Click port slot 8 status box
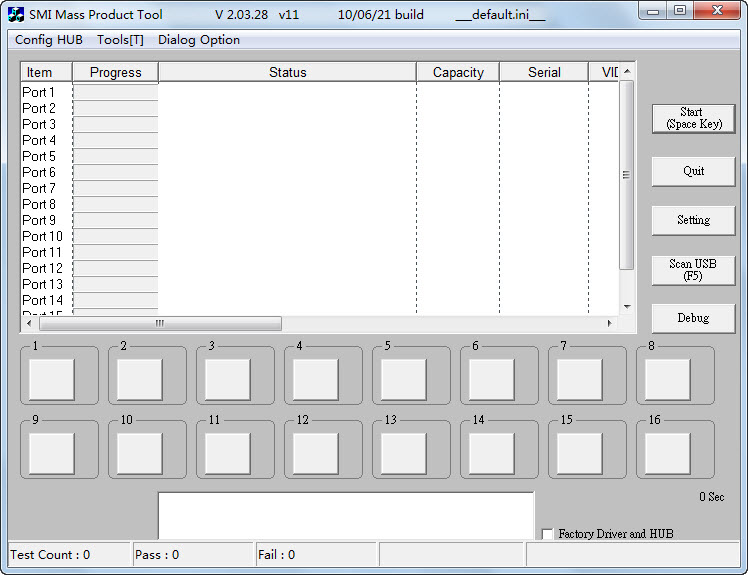The height and width of the screenshot is (575, 748). (667, 379)
